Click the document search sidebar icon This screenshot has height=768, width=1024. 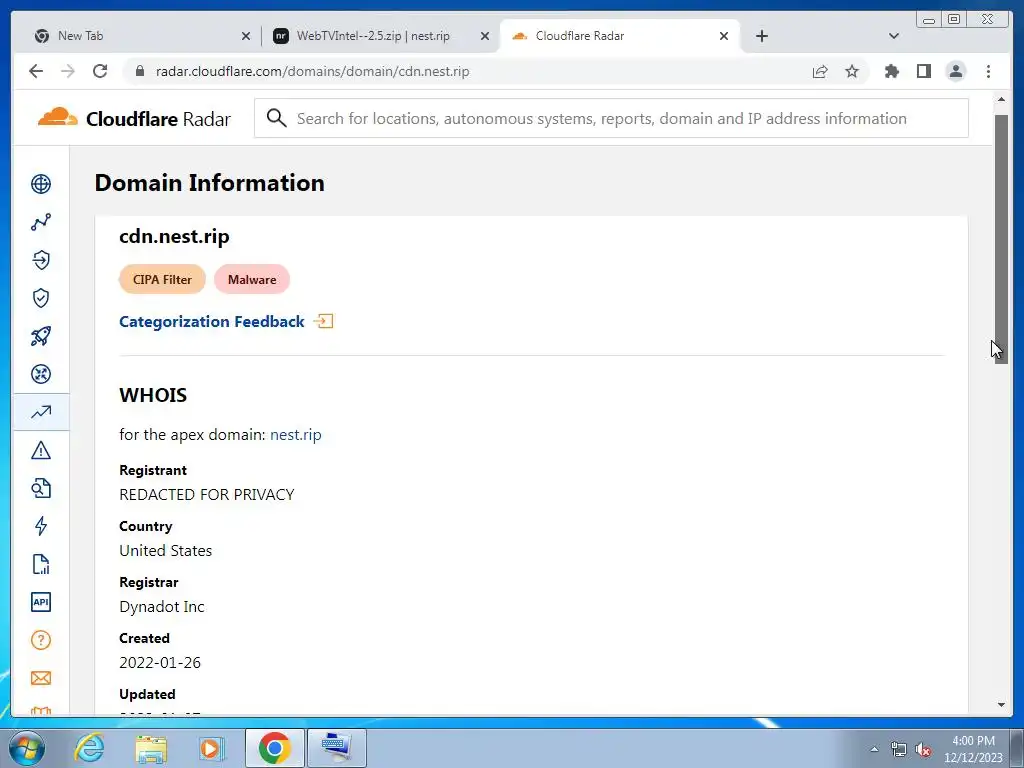pos(40,488)
